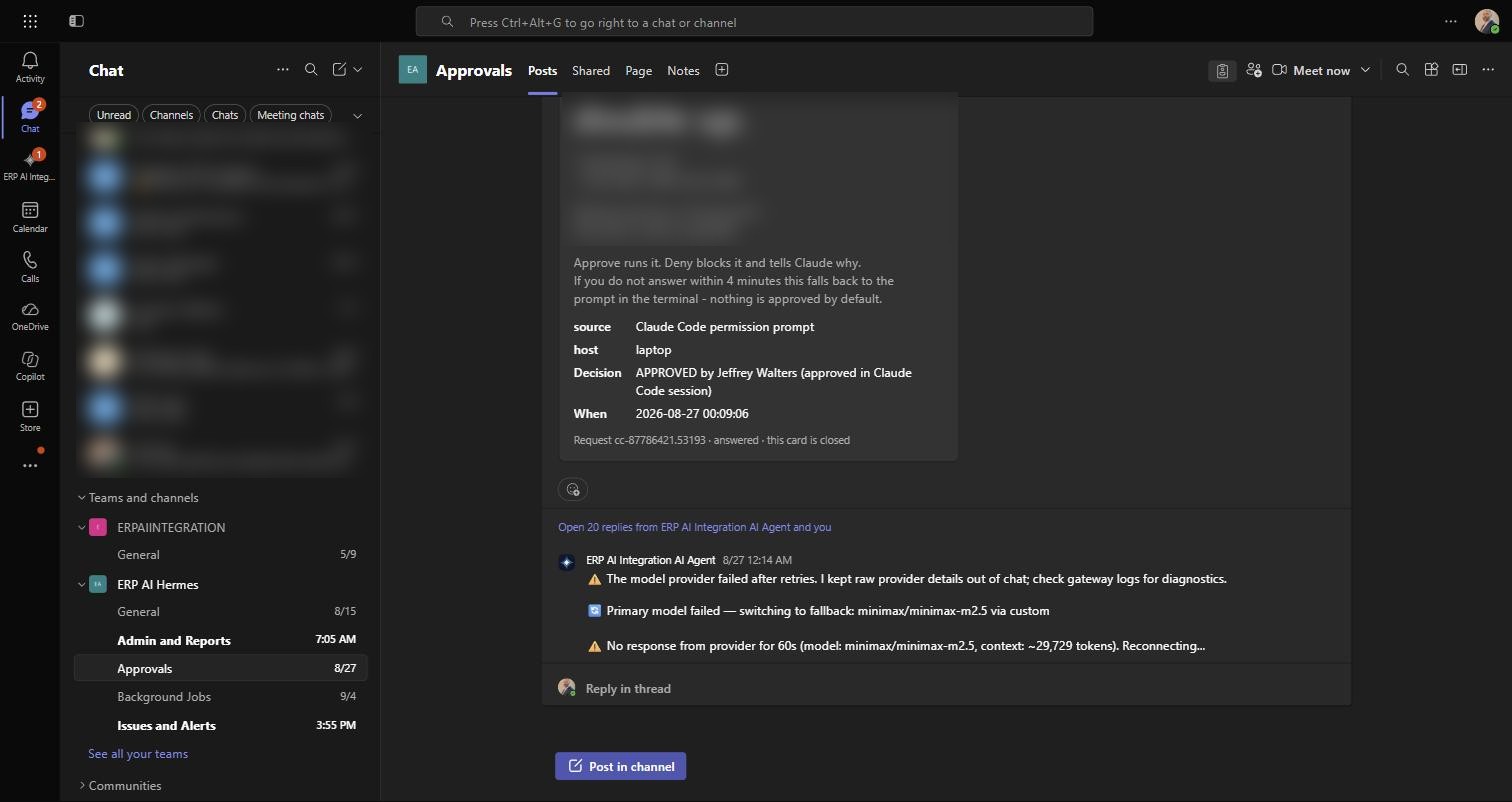Add a new tab to Approvals channel

(722, 70)
